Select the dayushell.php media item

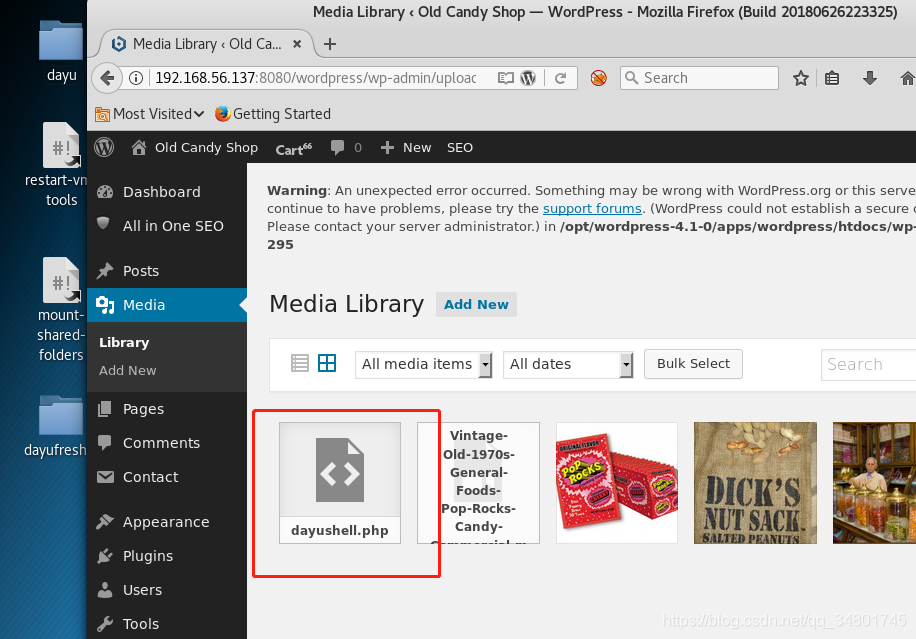coord(340,483)
